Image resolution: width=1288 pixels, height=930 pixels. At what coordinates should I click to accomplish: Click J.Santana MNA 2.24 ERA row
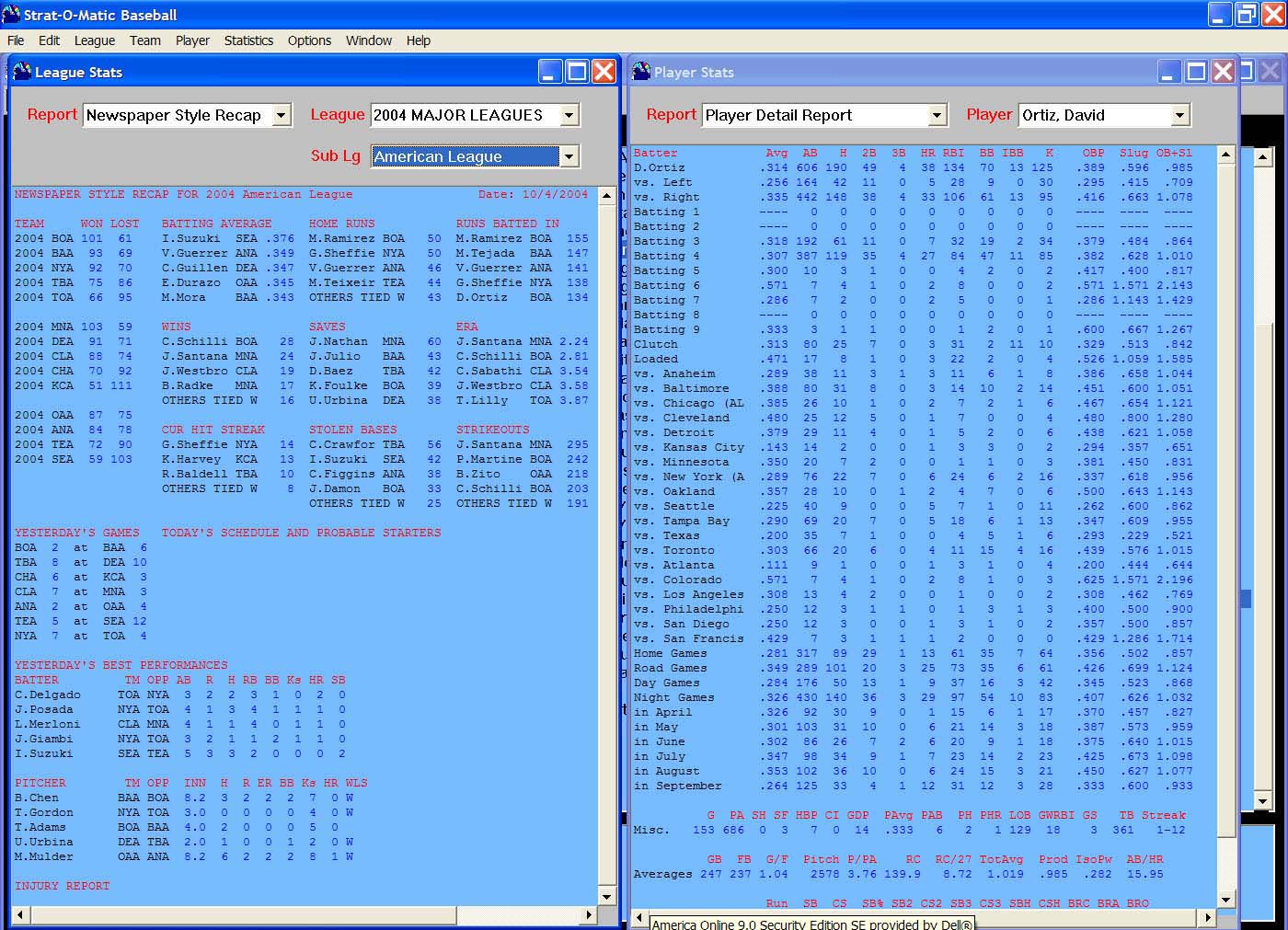(523, 341)
